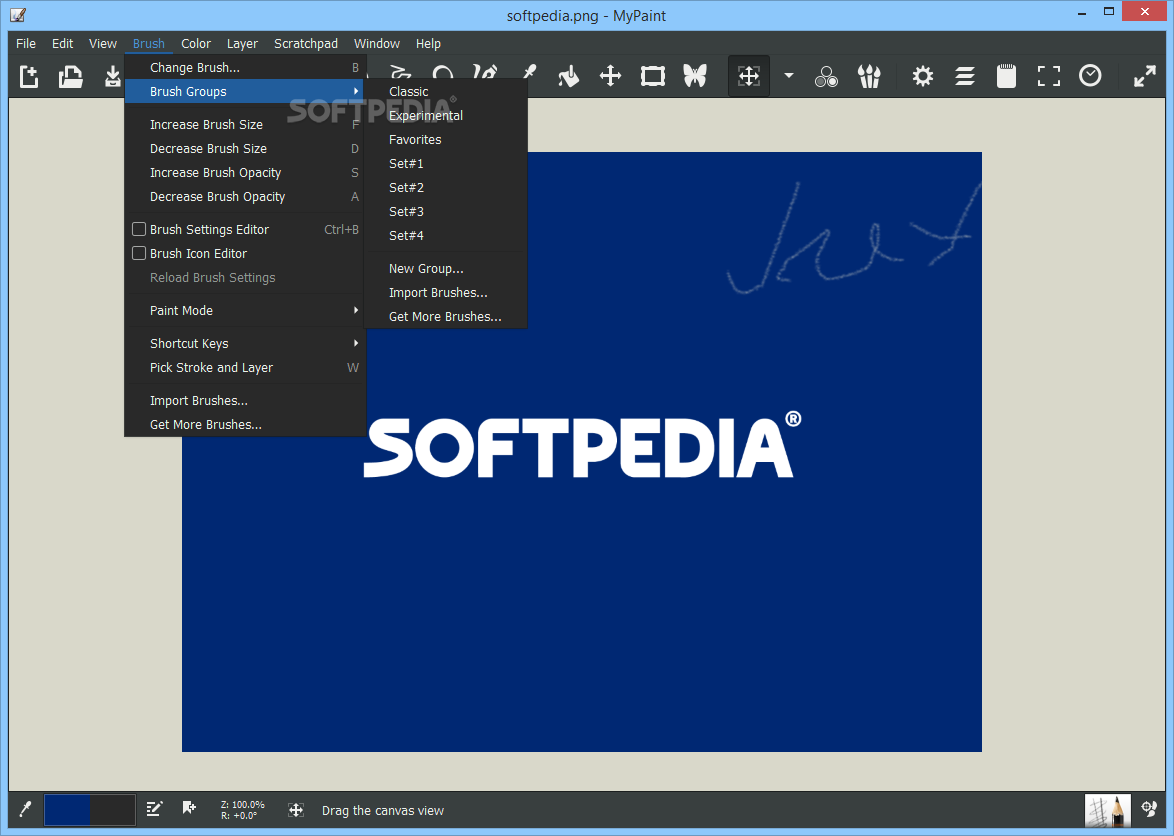Click the expand arrows icon at toolbar end
The width and height of the screenshot is (1174, 836).
[x=1144, y=76]
